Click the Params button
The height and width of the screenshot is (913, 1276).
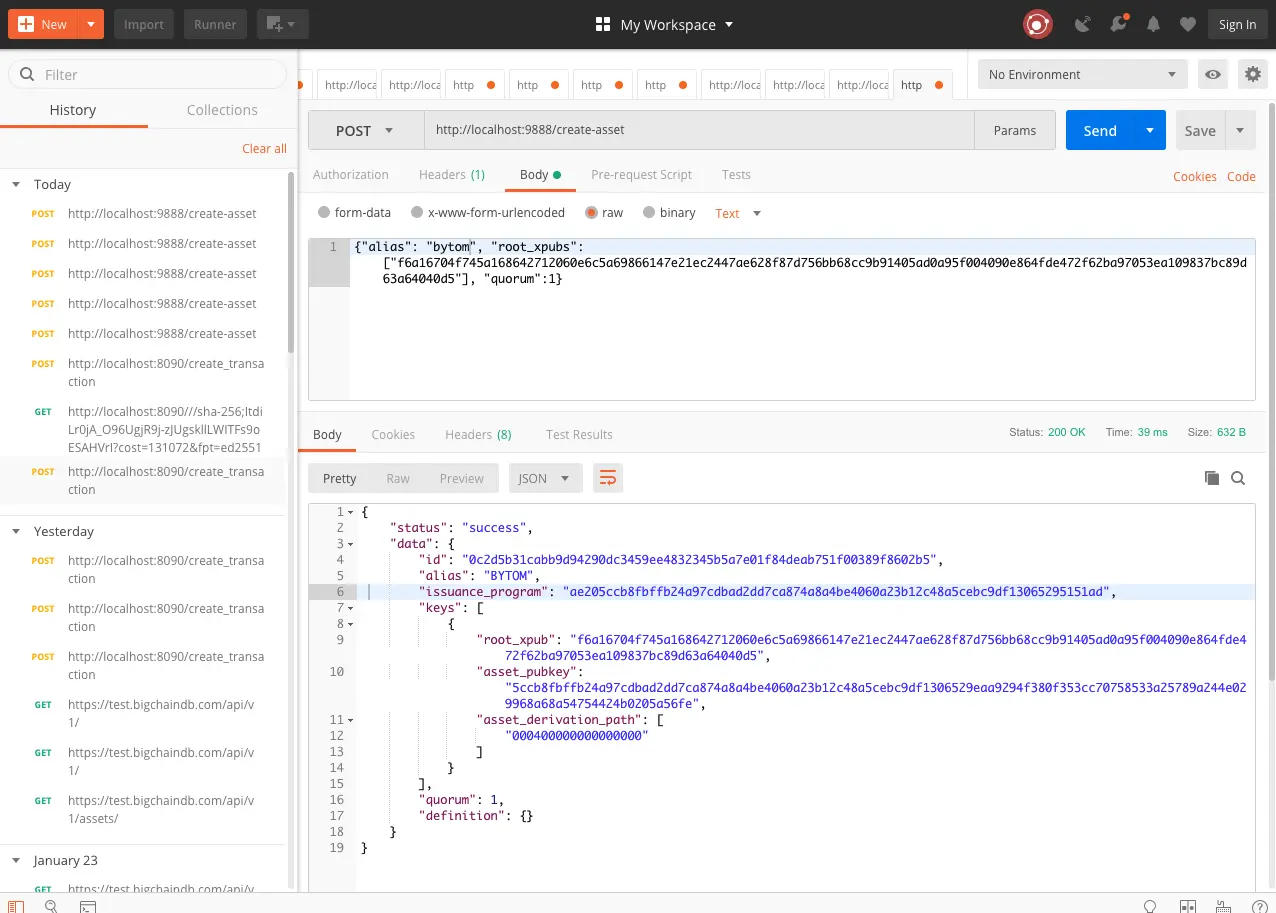1015,130
